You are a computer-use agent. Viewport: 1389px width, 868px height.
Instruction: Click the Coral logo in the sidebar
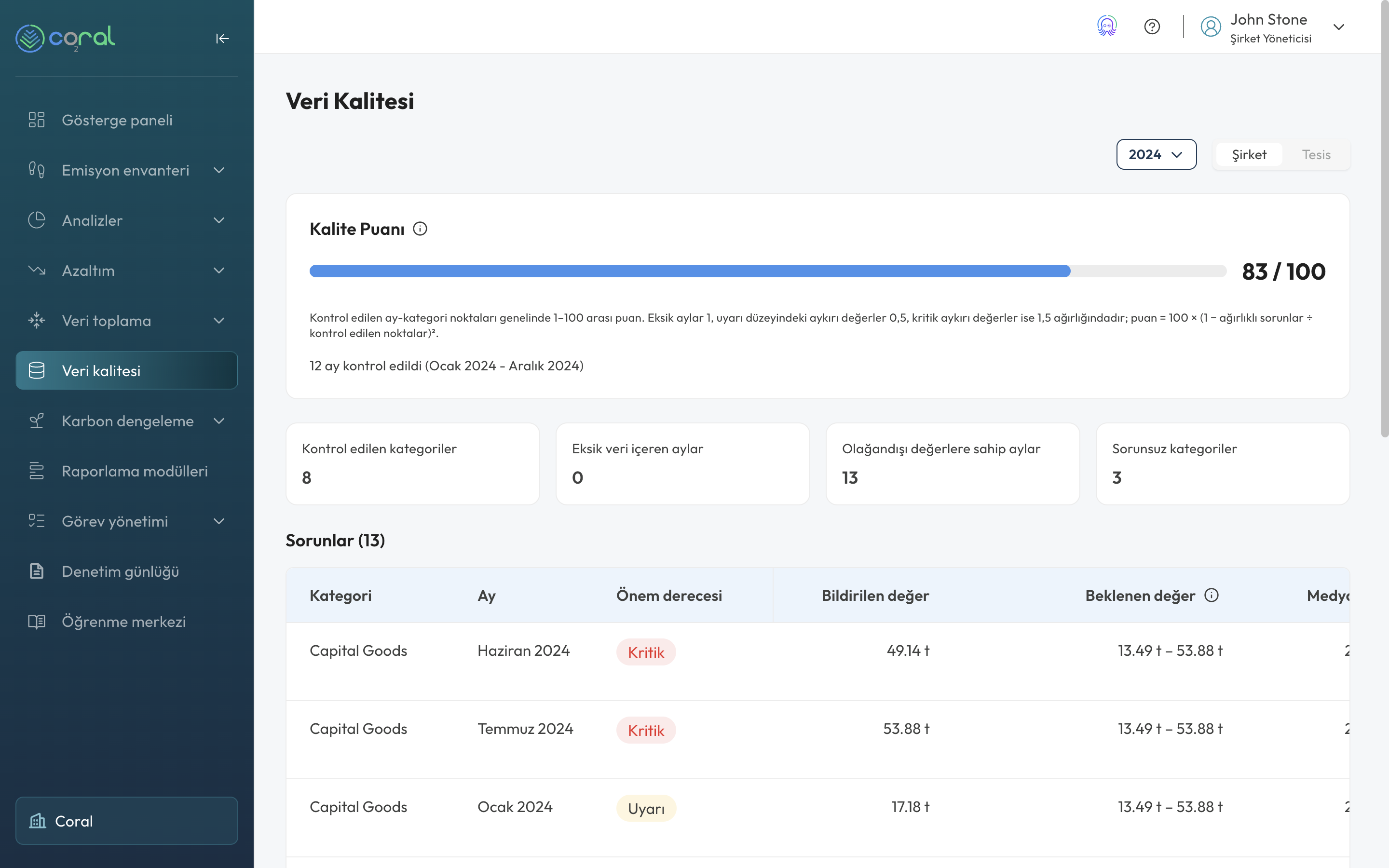tap(65, 38)
